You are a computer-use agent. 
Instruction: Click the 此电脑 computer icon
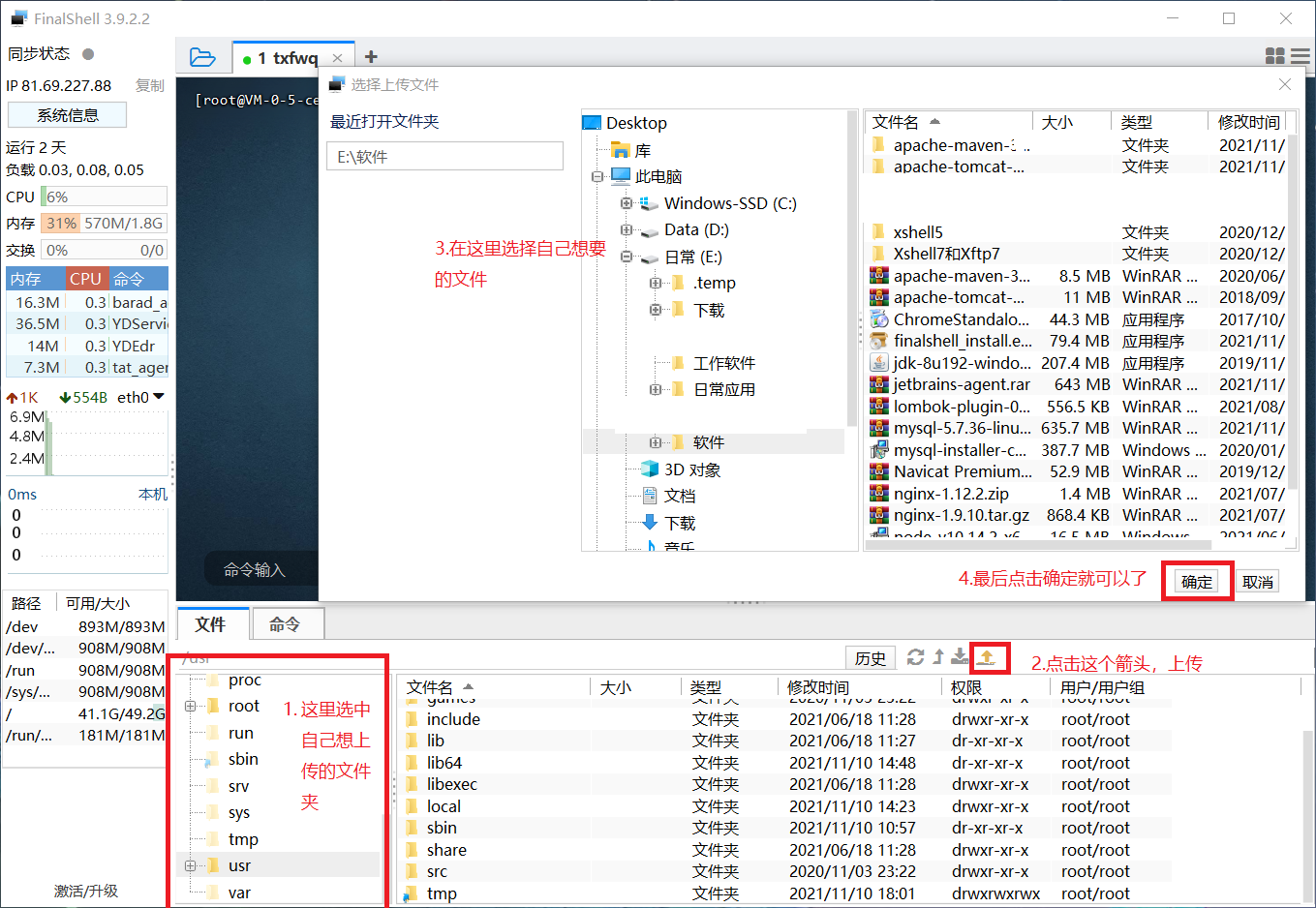621,176
